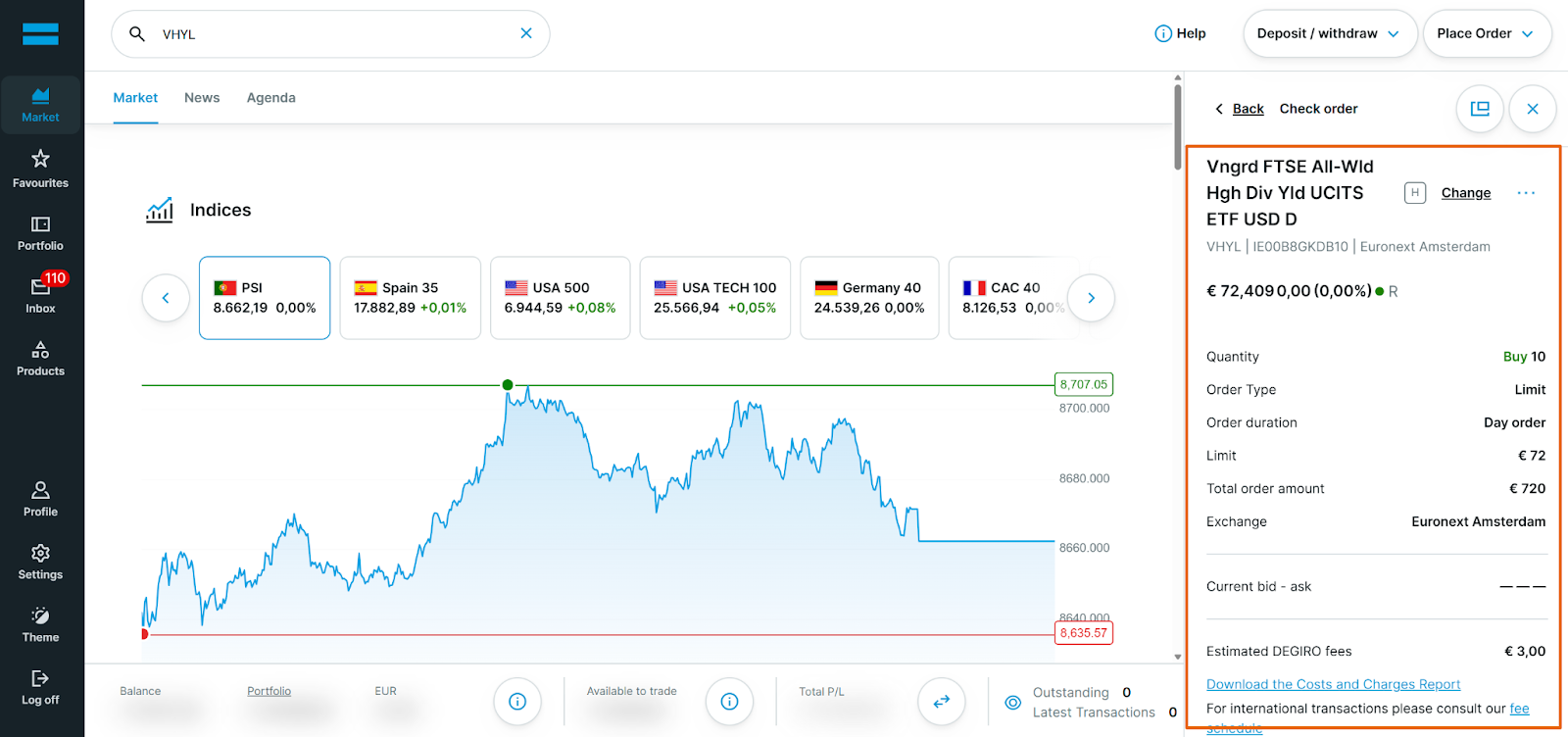Clear the VHYL search text
The image size is (1568, 737).
tap(526, 33)
